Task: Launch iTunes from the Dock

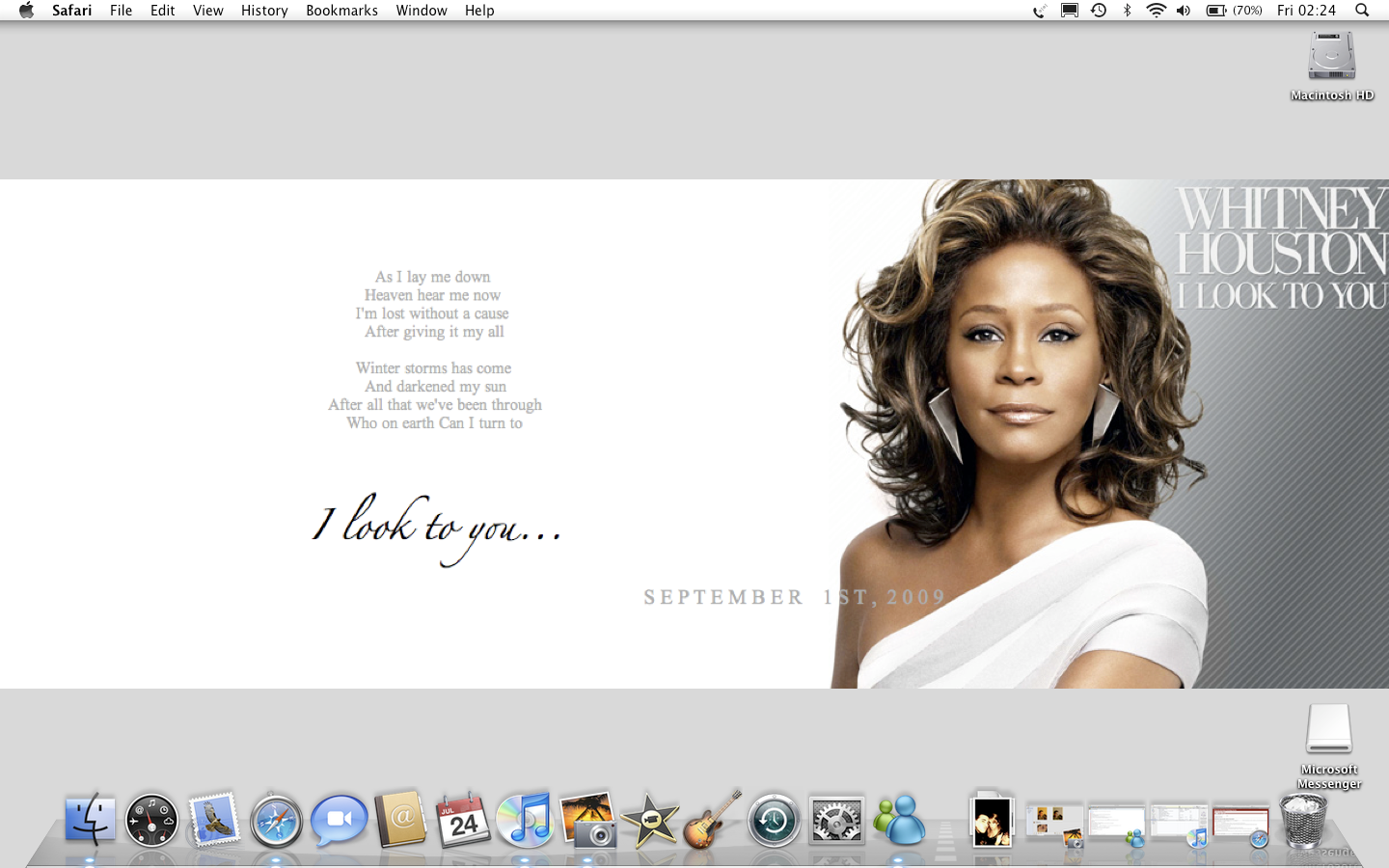Action: pyautogui.click(x=525, y=821)
